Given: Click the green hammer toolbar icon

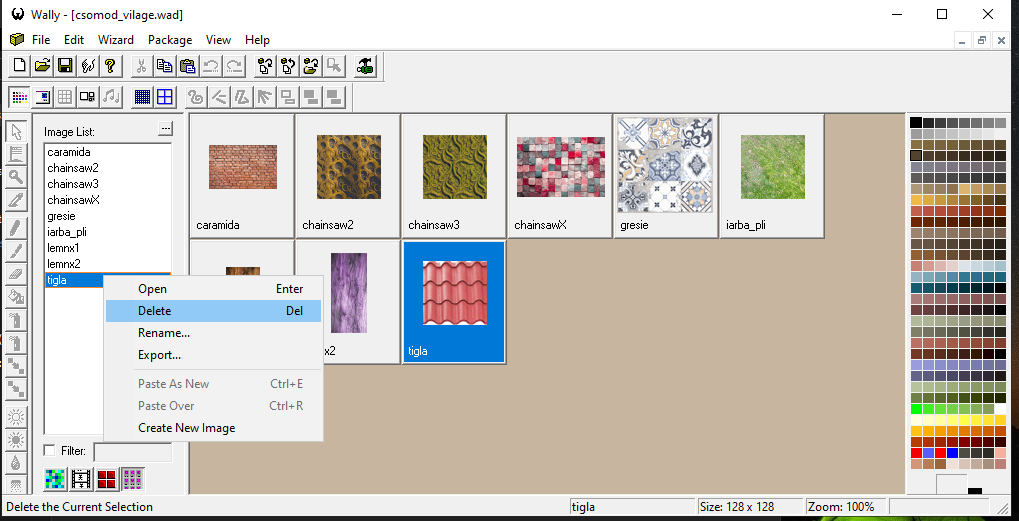Looking at the screenshot, I should point(365,66).
